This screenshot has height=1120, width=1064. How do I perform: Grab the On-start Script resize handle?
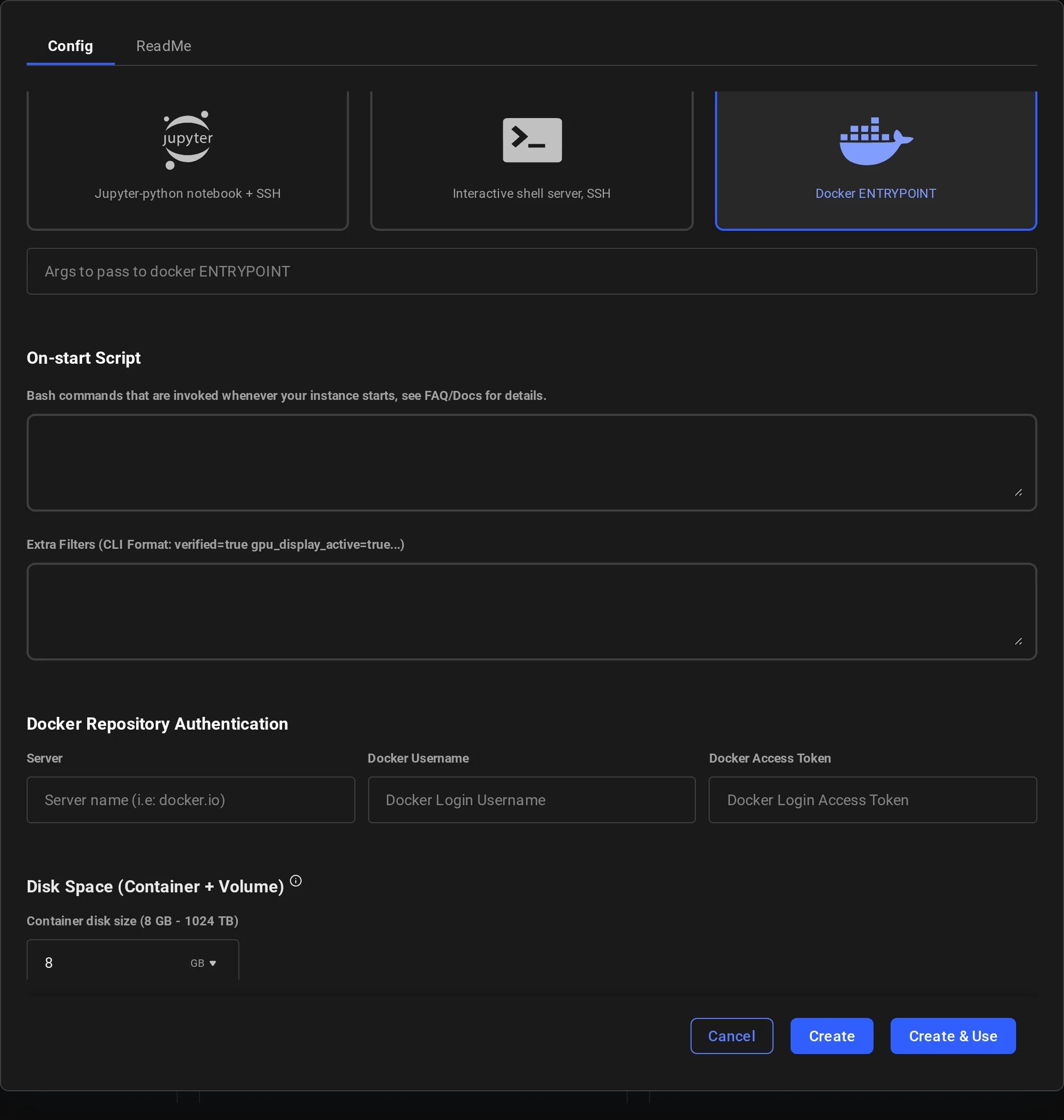[1018, 492]
